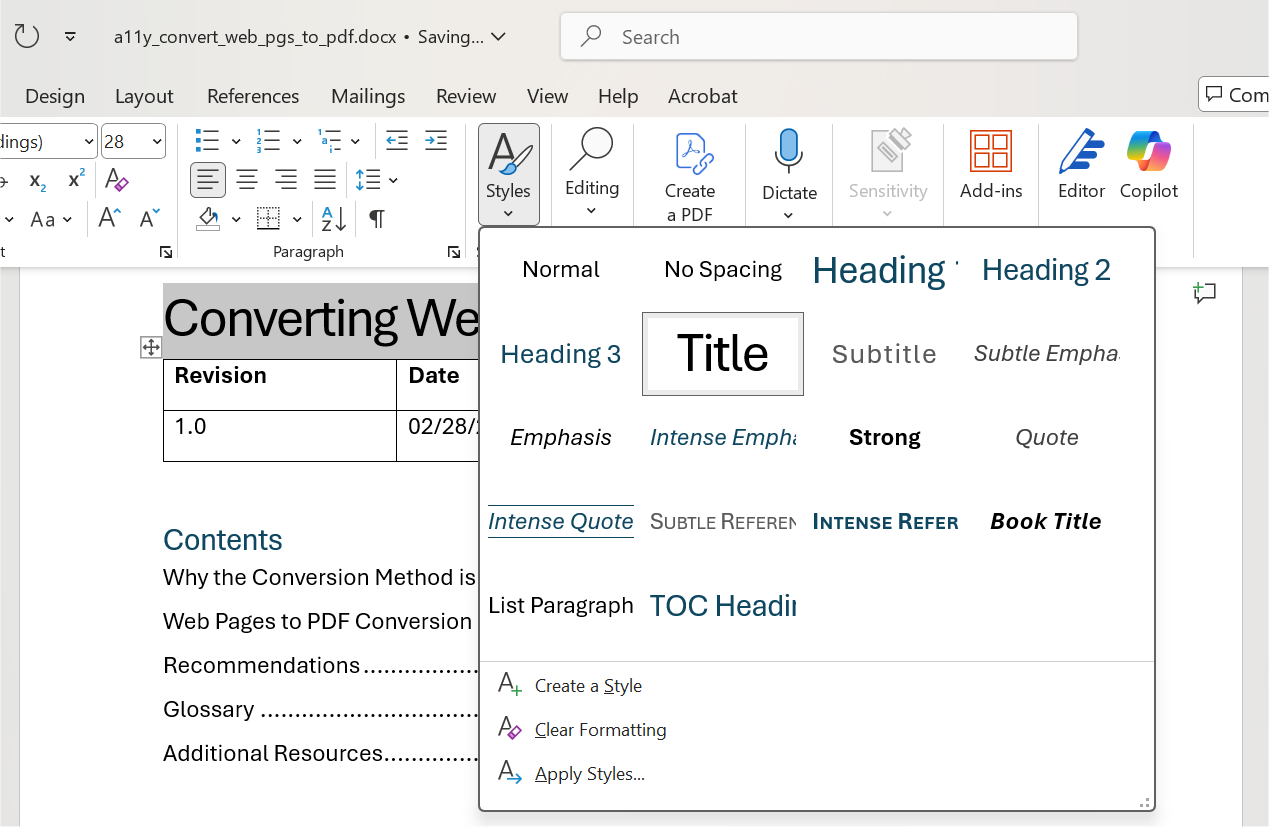Open shading color fill bucket
The image size is (1269, 827).
click(x=208, y=219)
